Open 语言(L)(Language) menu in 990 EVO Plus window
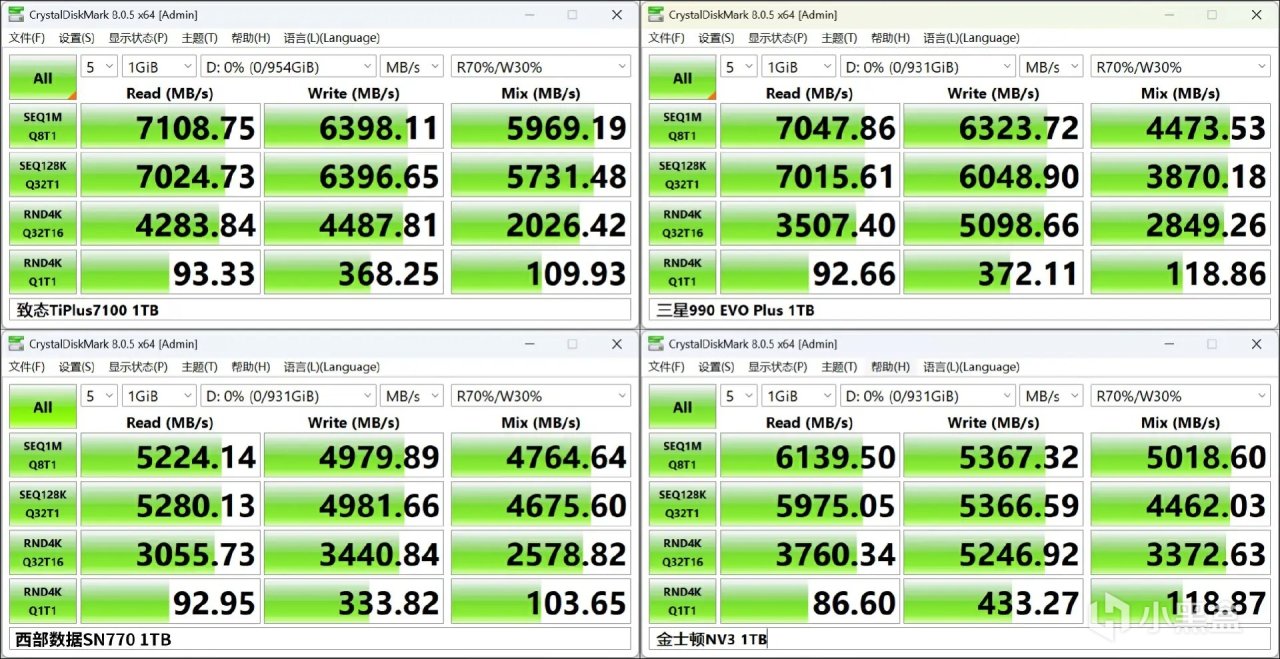The height and width of the screenshot is (659, 1280). [x=971, y=38]
